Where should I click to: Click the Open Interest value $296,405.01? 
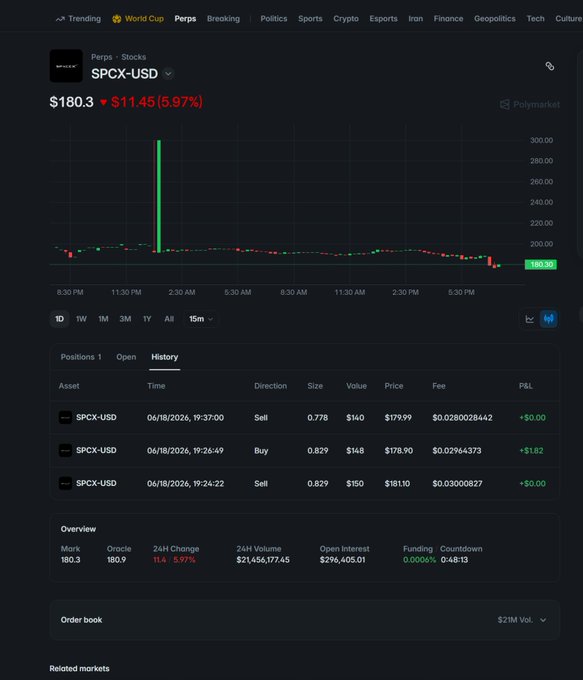click(x=342, y=560)
